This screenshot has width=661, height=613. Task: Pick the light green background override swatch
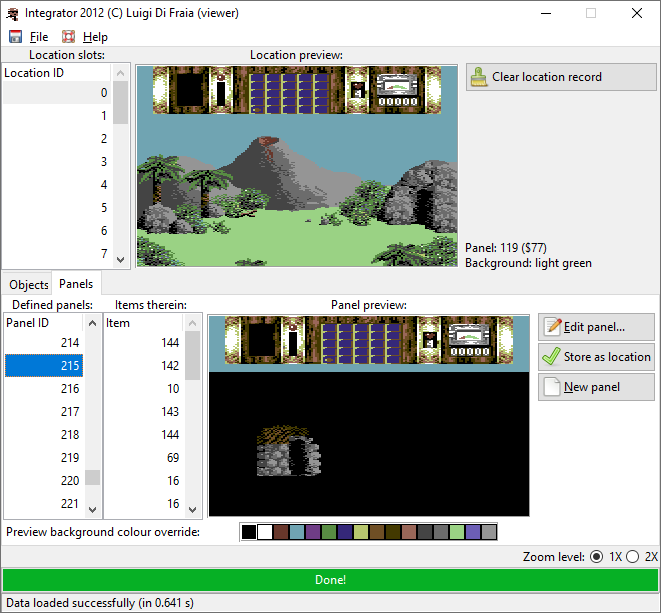click(x=457, y=532)
